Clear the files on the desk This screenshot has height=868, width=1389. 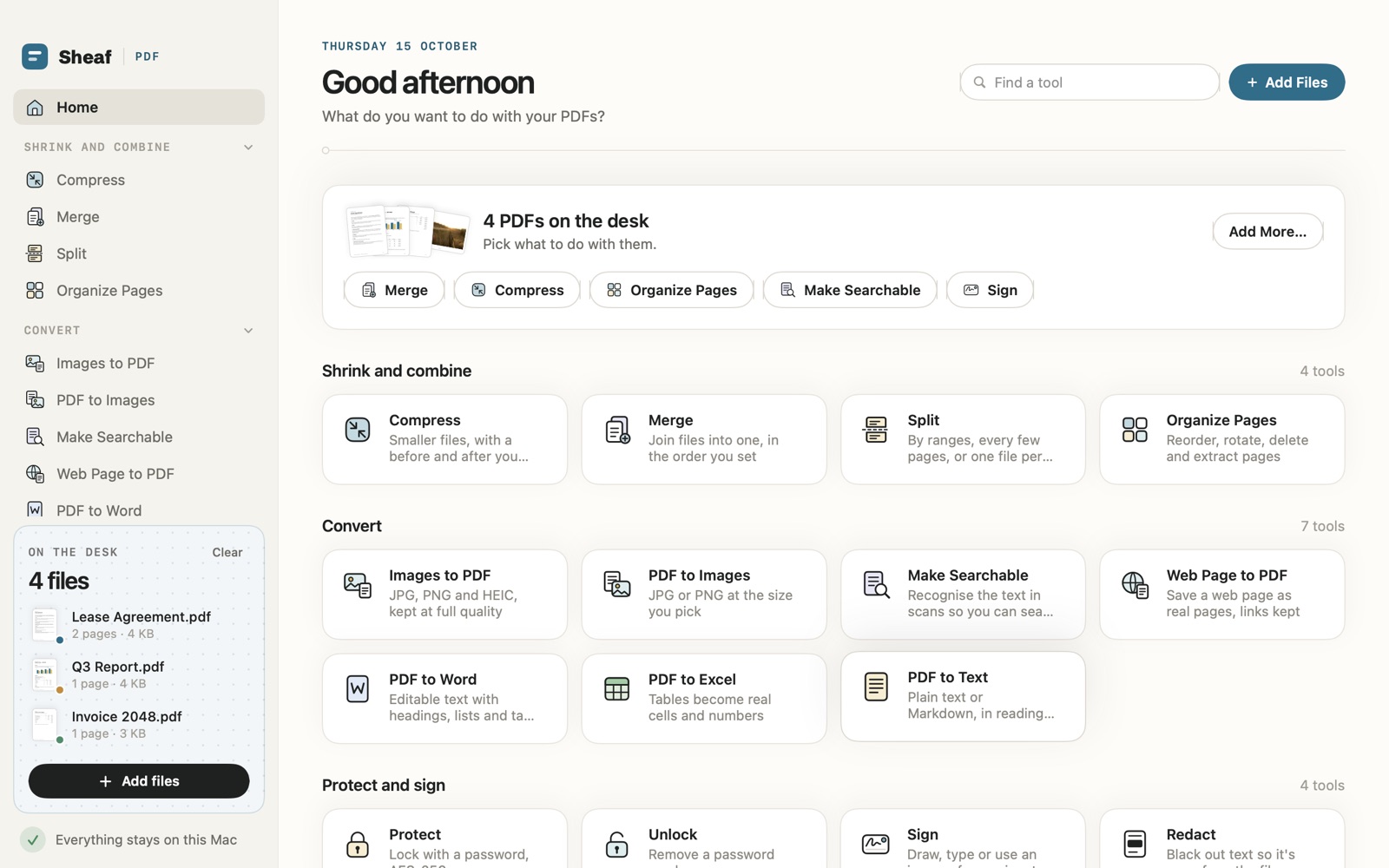click(x=227, y=552)
